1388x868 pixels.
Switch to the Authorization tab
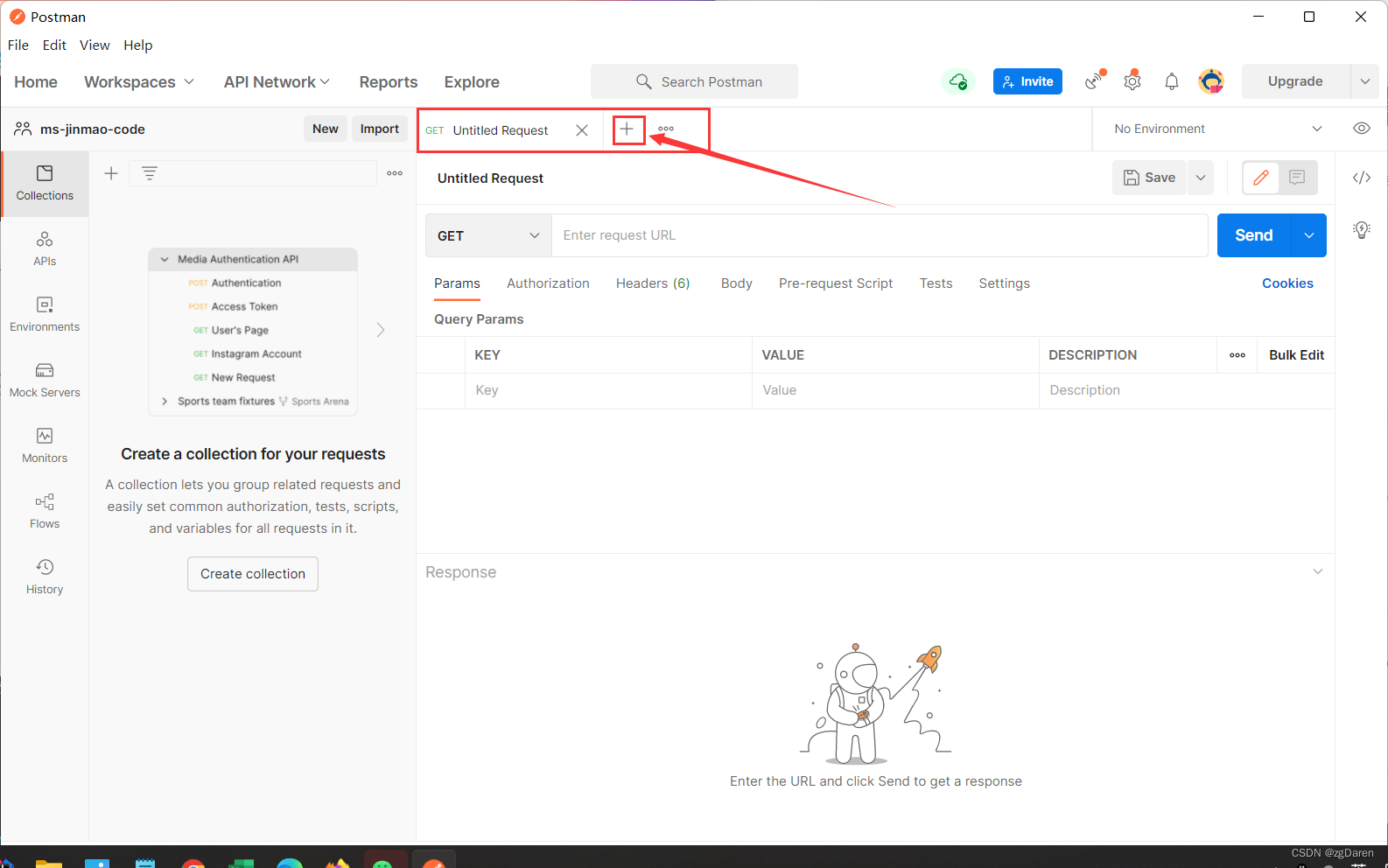[548, 283]
